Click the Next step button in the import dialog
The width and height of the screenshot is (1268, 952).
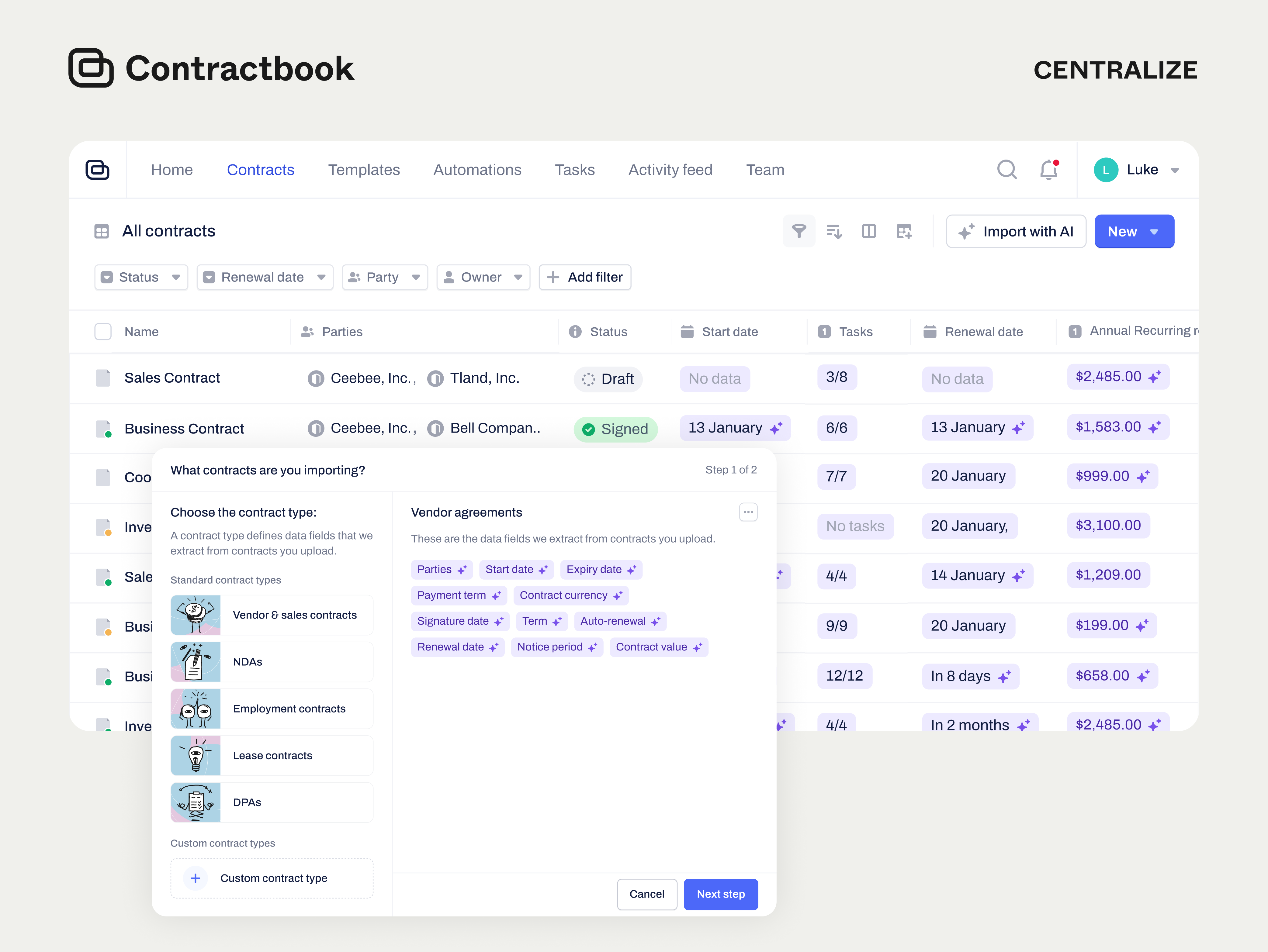click(721, 894)
